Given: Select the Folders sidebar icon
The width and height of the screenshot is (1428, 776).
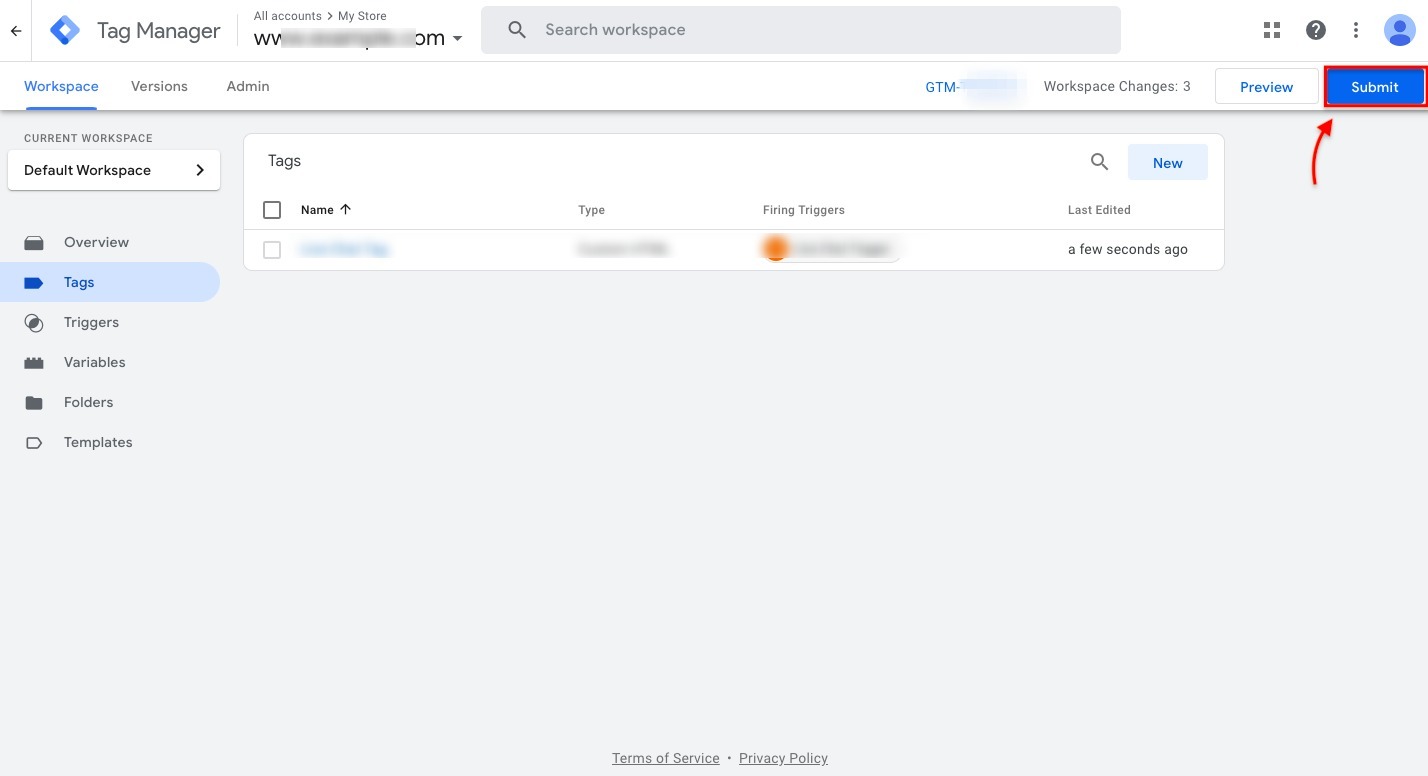Looking at the screenshot, I should 34,402.
